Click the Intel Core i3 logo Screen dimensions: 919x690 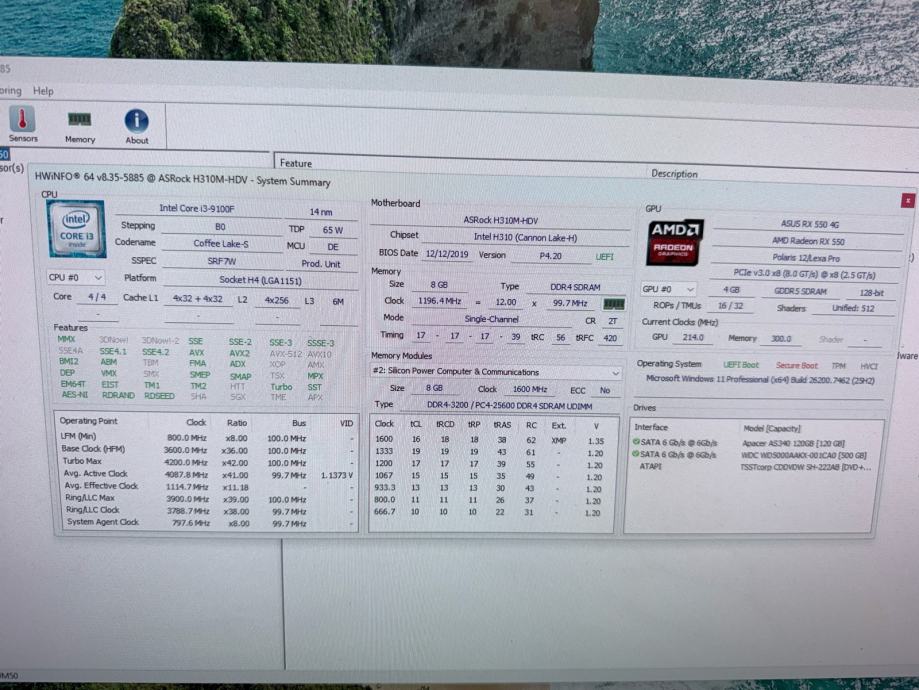(x=77, y=229)
